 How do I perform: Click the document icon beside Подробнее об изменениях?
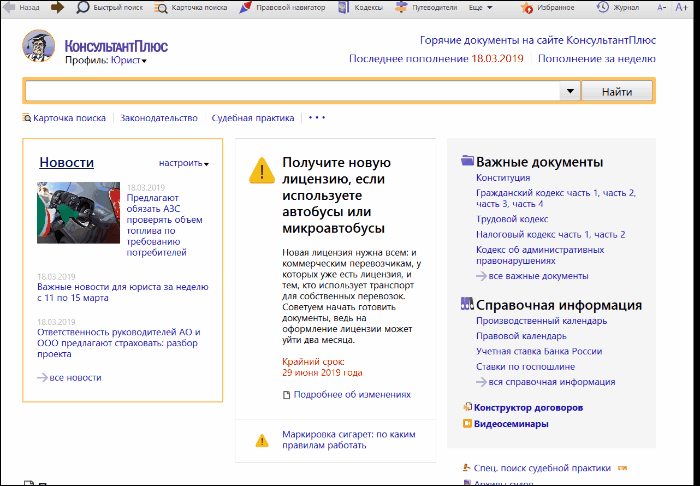[287, 395]
